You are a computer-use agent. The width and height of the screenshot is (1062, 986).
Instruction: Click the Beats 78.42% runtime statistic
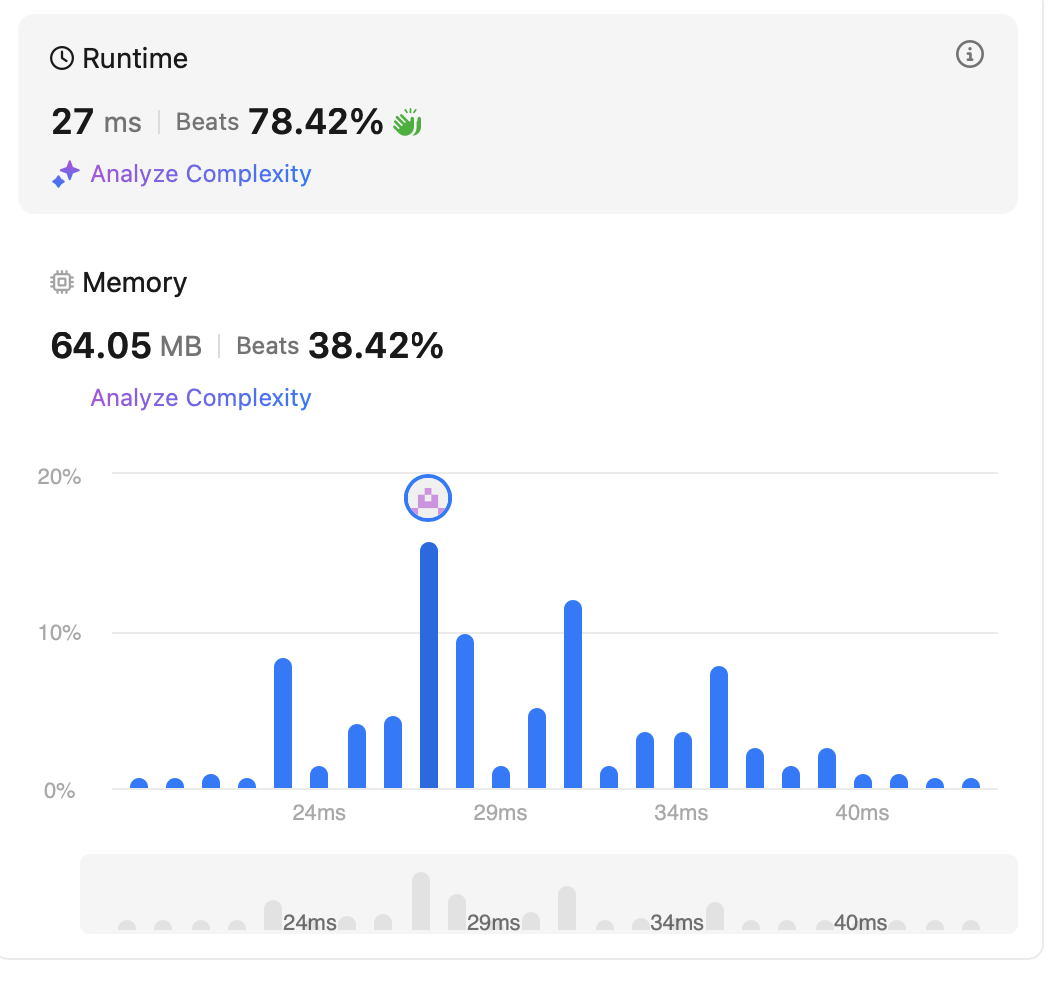[x=279, y=122]
